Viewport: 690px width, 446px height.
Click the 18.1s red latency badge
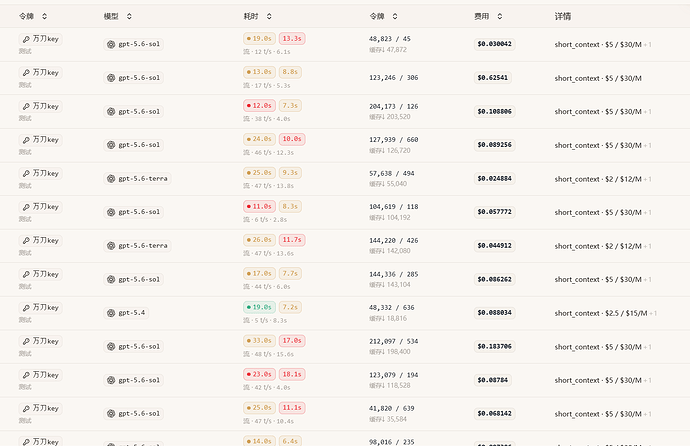292,374
